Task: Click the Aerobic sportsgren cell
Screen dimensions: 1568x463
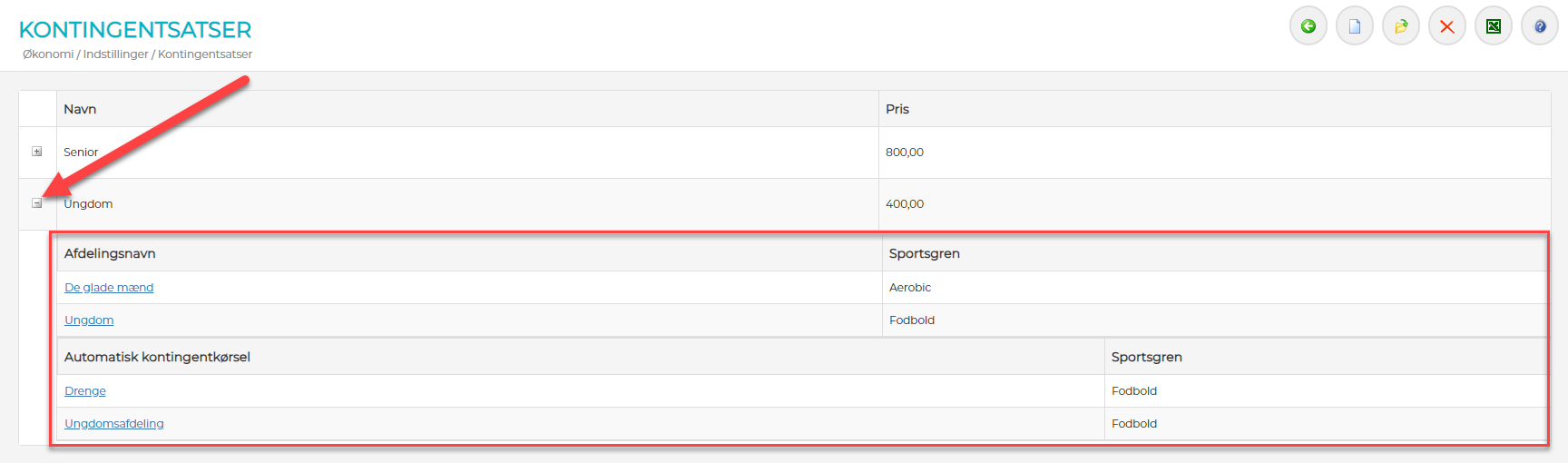Action: (910, 288)
